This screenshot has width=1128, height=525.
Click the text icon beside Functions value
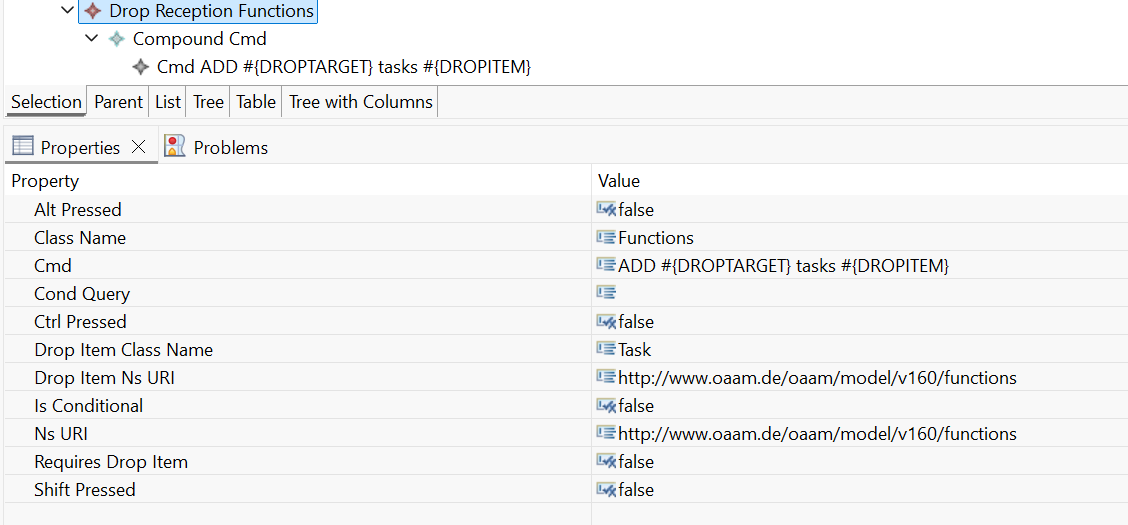click(605, 238)
